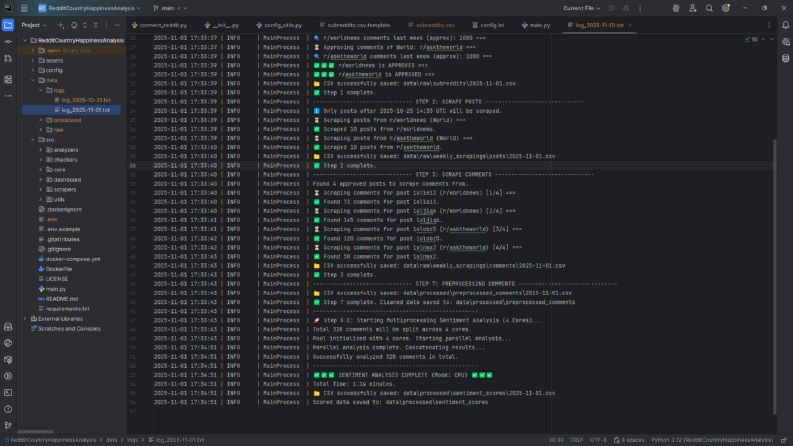Click the 4 spaces indent widget
Viewport: 793px width, 446px height.
(629, 440)
